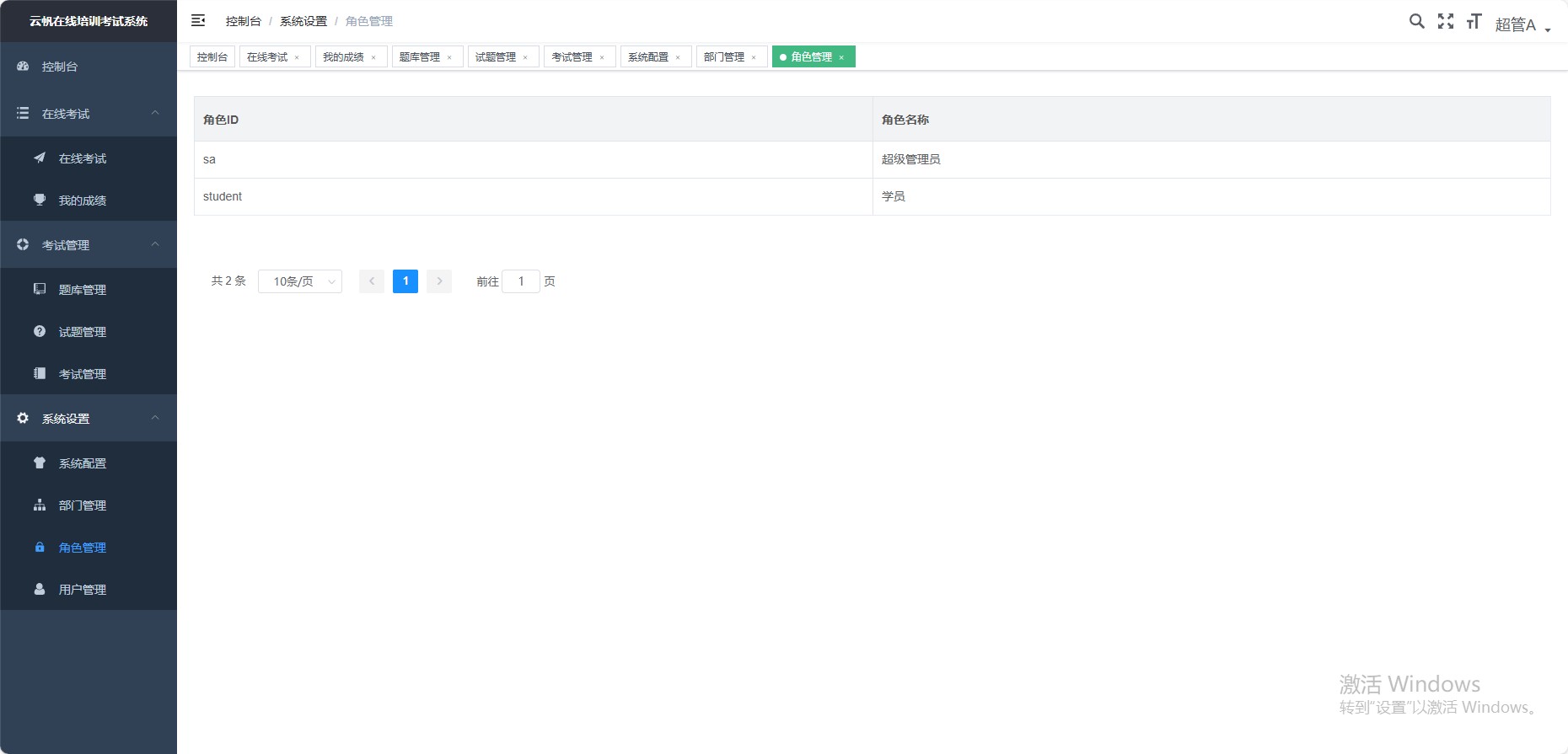This screenshot has width=1568, height=754.
Task: Click the student role ID cell
Action: coord(534,196)
